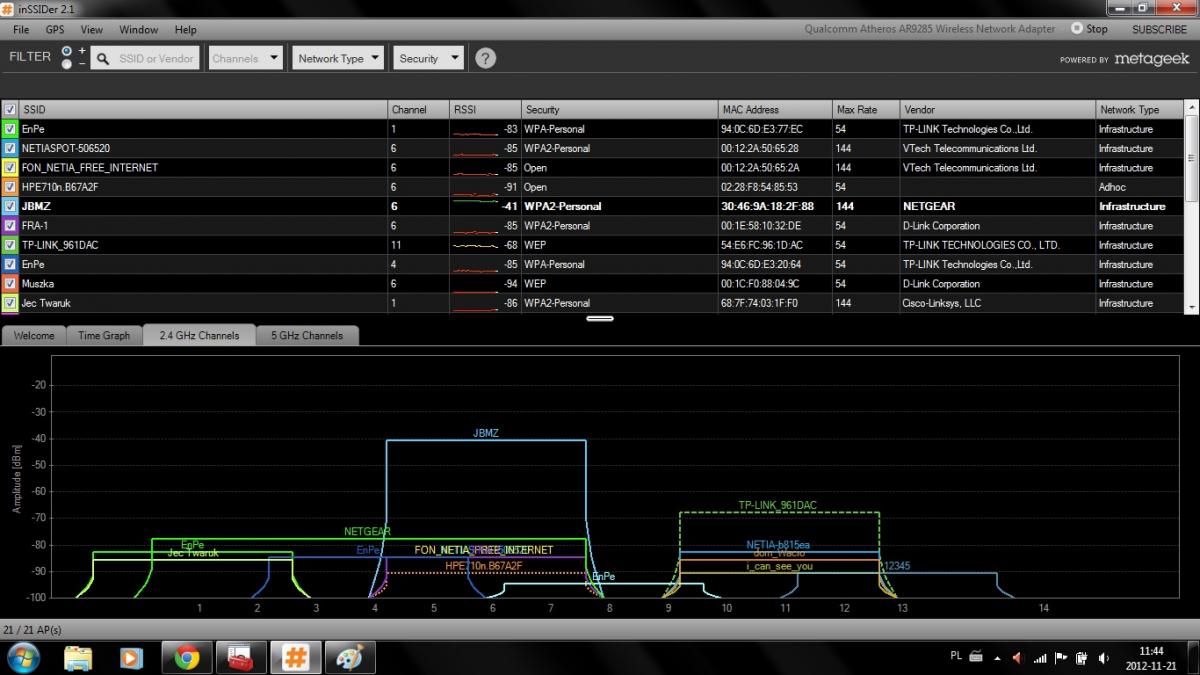Uncheck the EnPe channel 1 network checkbox
The image size is (1200, 675).
[x=9, y=129]
